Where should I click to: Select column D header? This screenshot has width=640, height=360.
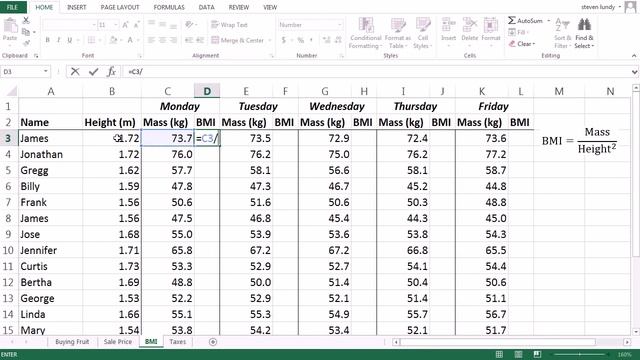[207, 91]
